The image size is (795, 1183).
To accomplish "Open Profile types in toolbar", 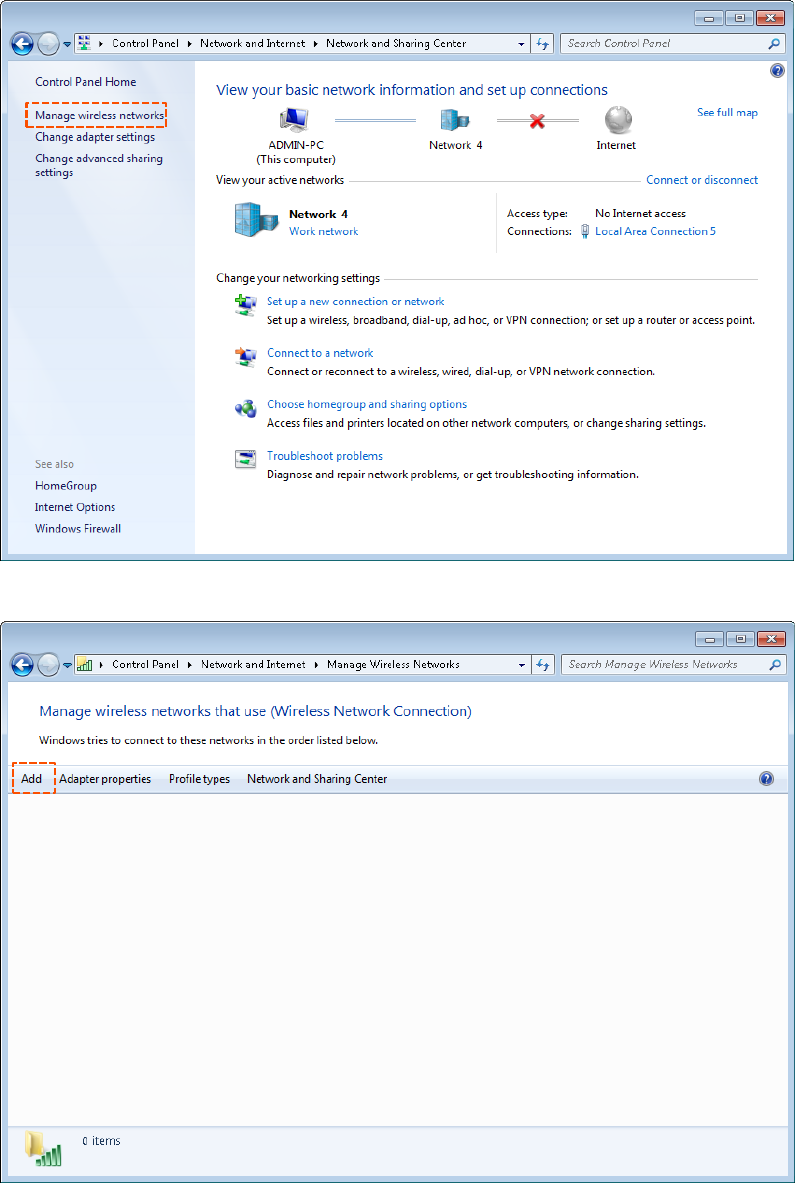I will 199,779.
